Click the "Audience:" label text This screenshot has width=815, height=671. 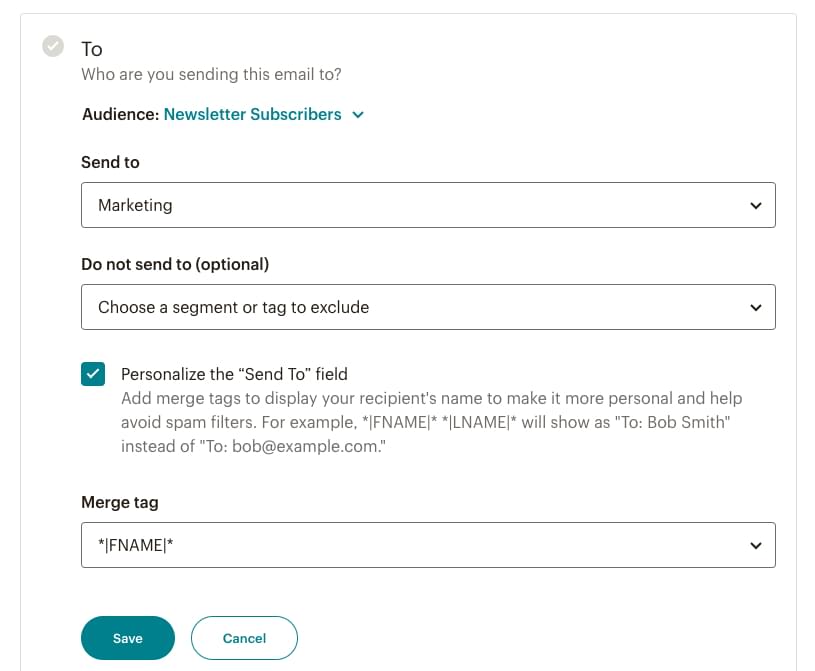point(120,114)
